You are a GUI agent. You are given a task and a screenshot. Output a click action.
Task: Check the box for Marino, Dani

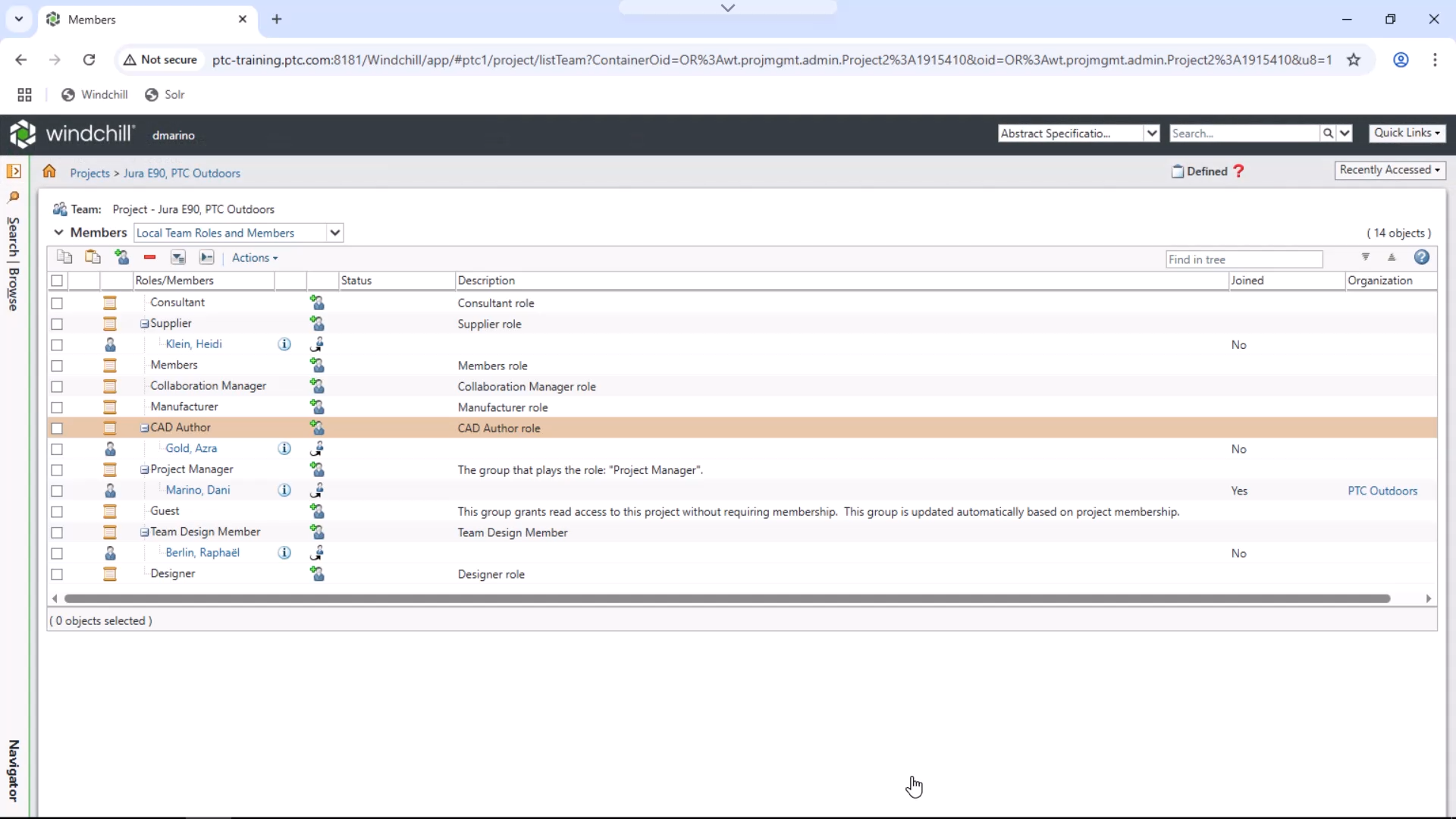pyautogui.click(x=57, y=491)
